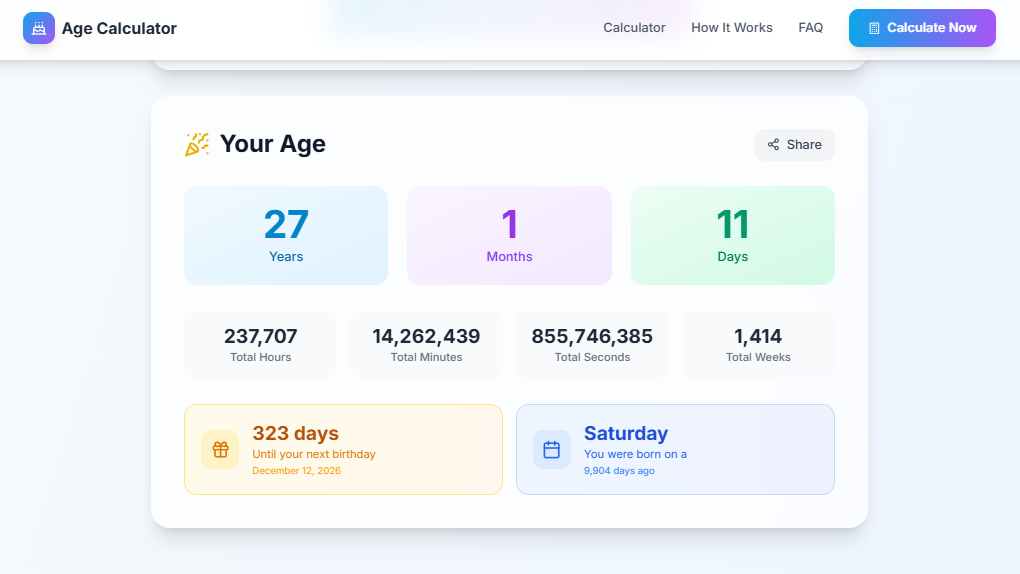Share your age results
Viewport: 1020px width, 574px height.
pyautogui.click(x=795, y=144)
